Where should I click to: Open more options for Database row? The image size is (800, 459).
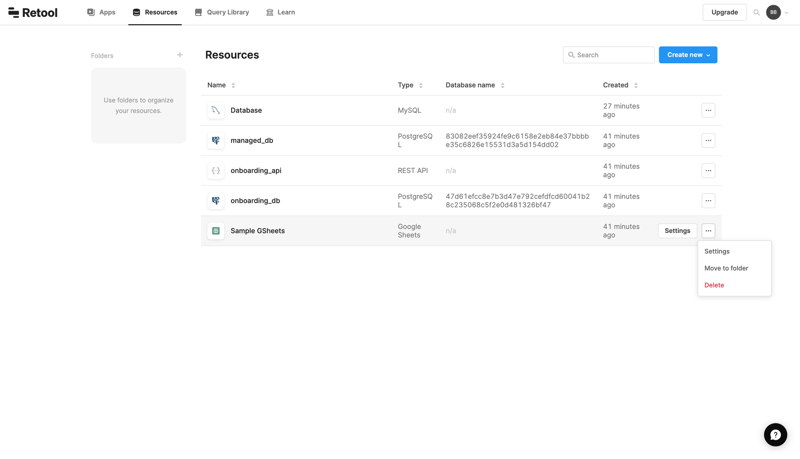[708, 110]
